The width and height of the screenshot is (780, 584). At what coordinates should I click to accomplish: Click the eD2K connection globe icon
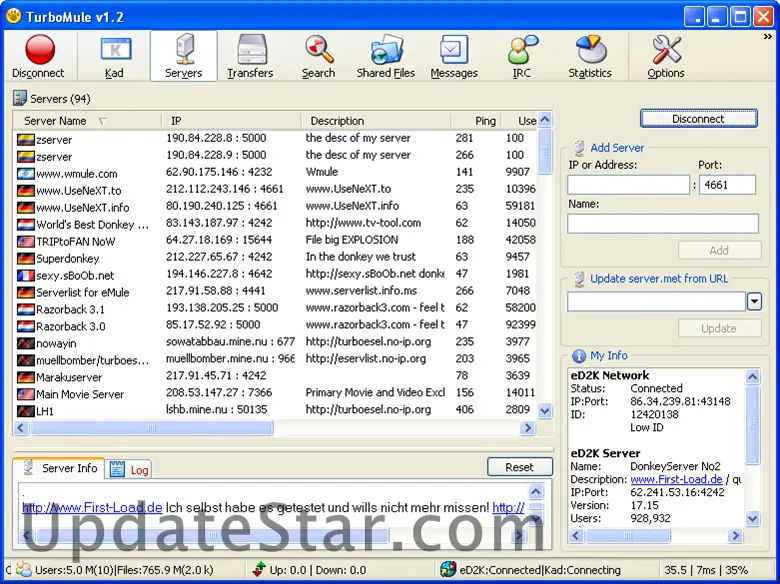[448, 569]
